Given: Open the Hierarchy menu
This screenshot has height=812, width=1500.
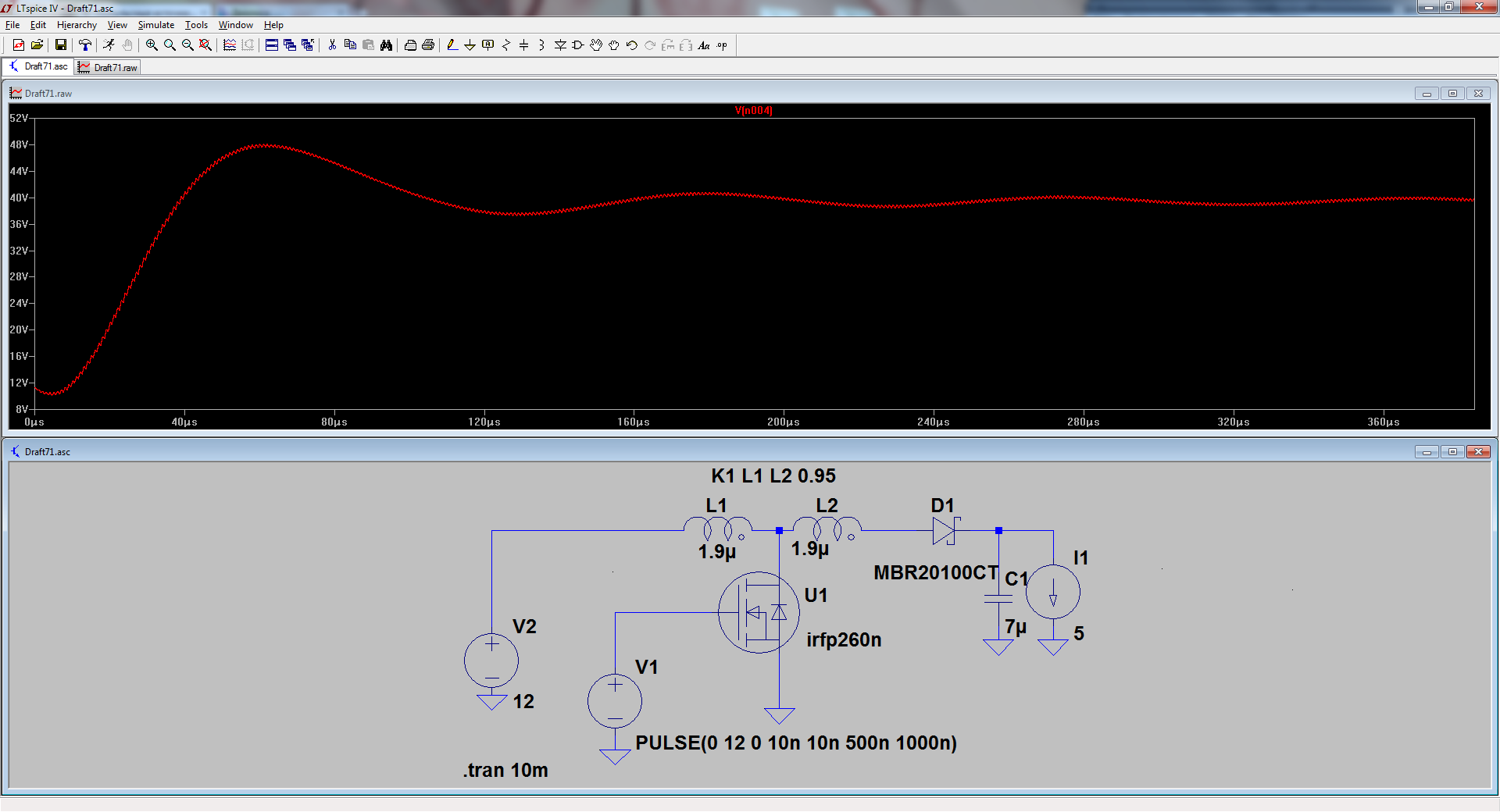Looking at the screenshot, I should (77, 25).
